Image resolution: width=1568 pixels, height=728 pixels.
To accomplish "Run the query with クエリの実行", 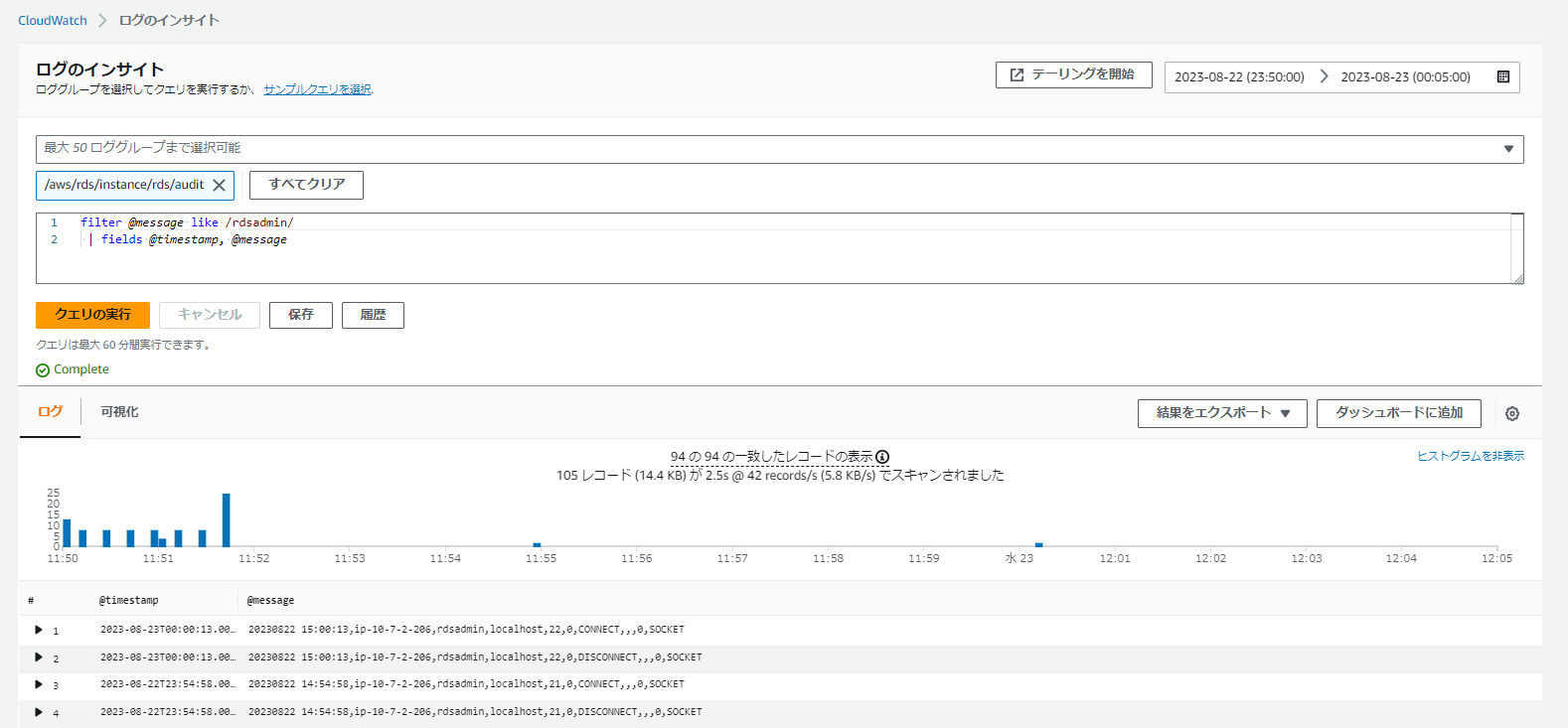I will pyautogui.click(x=92, y=315).
